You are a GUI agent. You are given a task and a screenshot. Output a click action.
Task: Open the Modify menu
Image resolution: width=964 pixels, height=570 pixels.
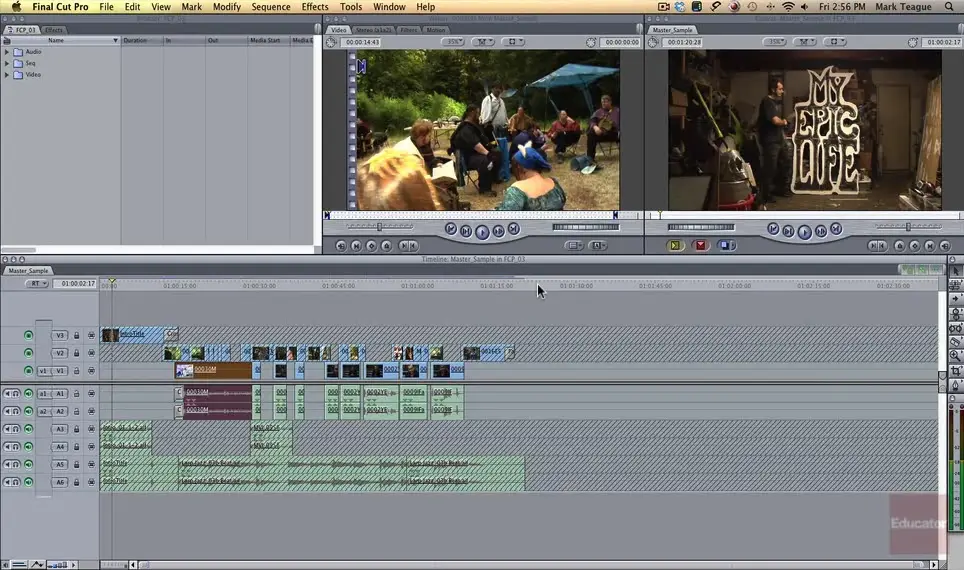pos(226,7)
